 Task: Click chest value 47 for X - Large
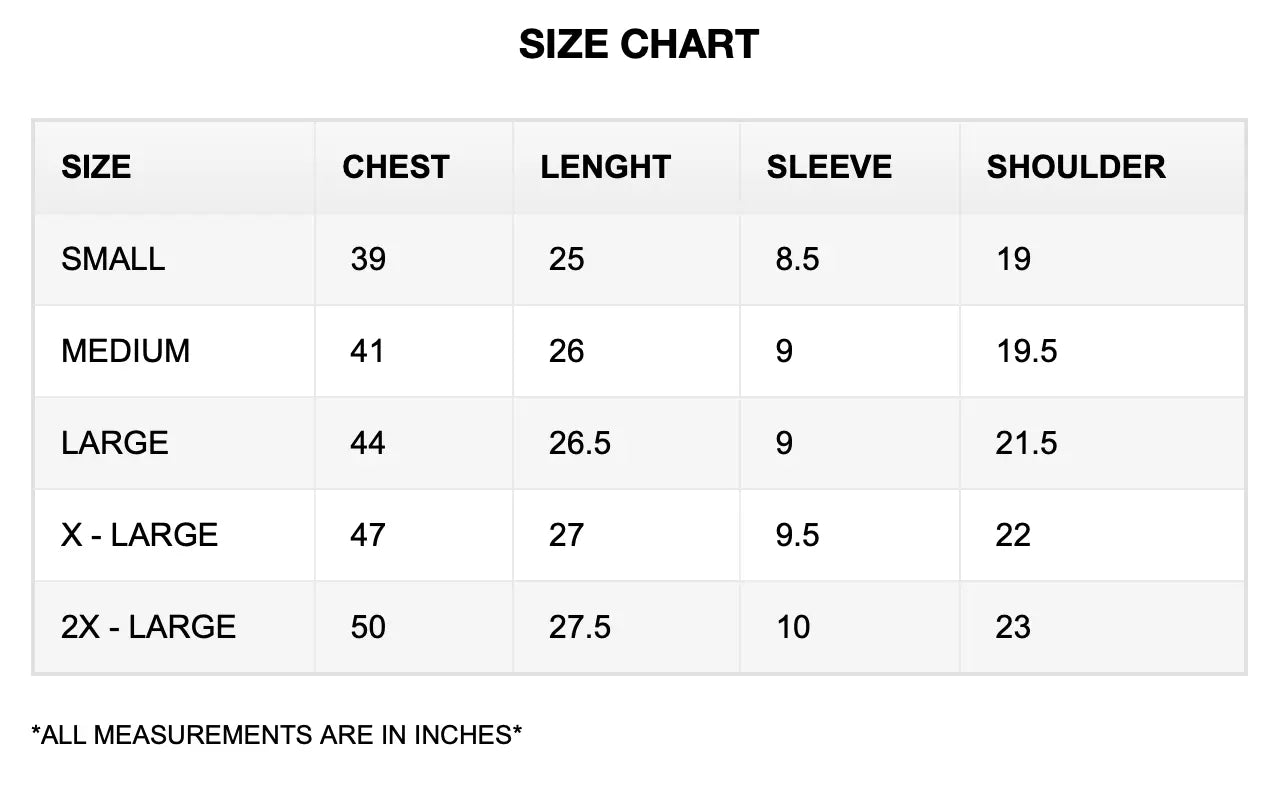click(368, 535)
